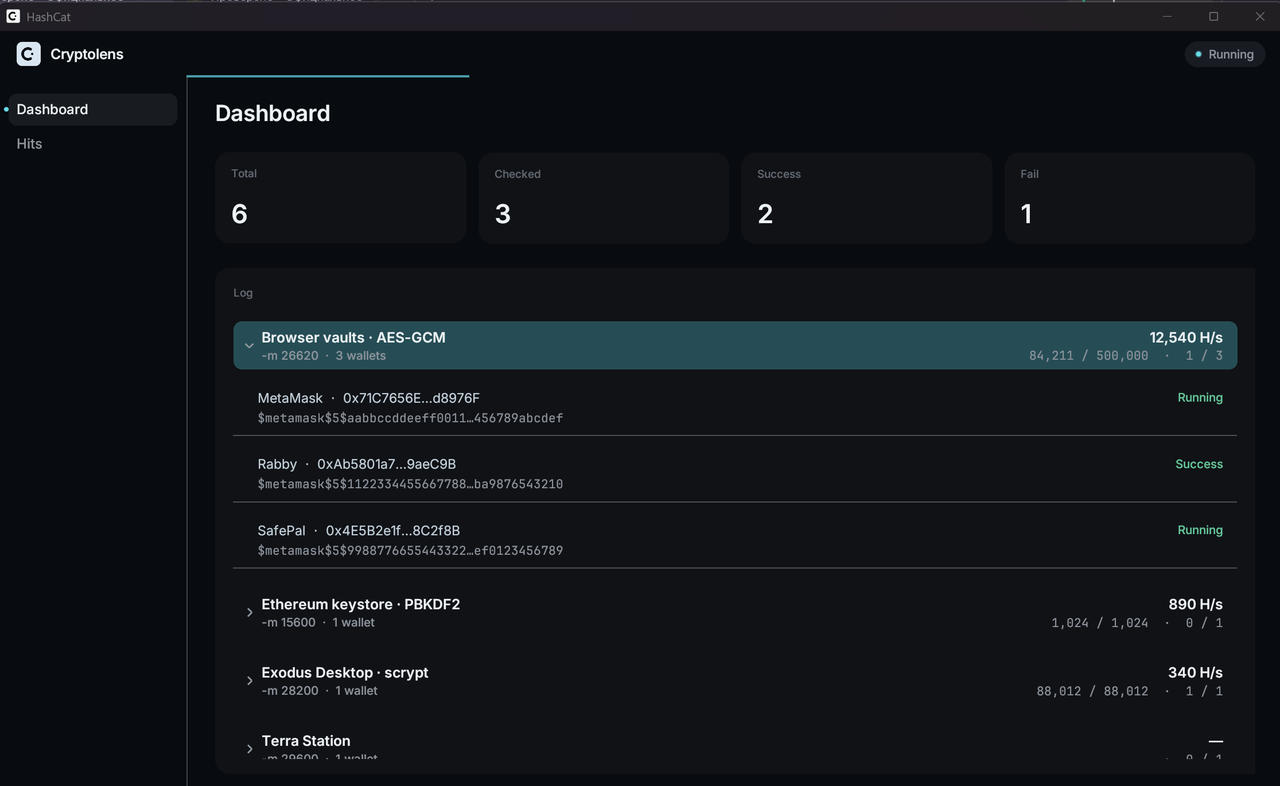Click the Running status on the SafePal row
The height and width of the screenshot is (786, 1280).
coord(1200,530)
